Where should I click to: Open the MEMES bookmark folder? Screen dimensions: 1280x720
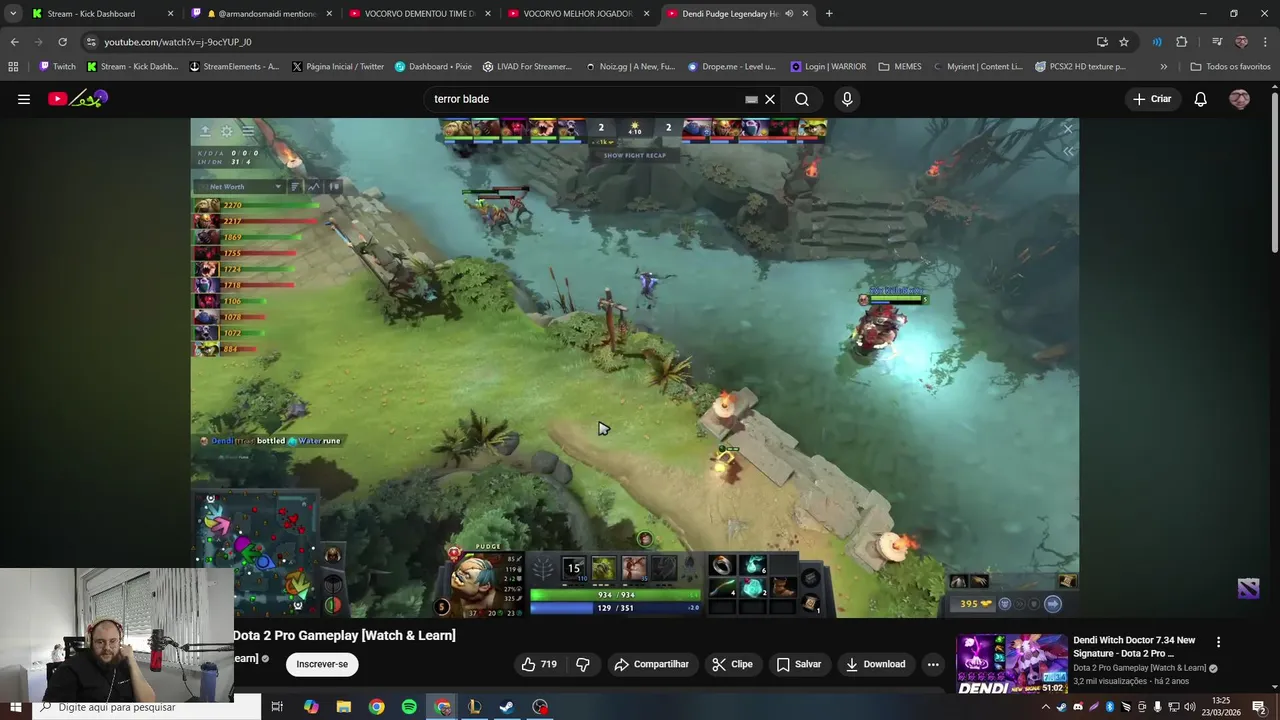(x=900, y=67)
